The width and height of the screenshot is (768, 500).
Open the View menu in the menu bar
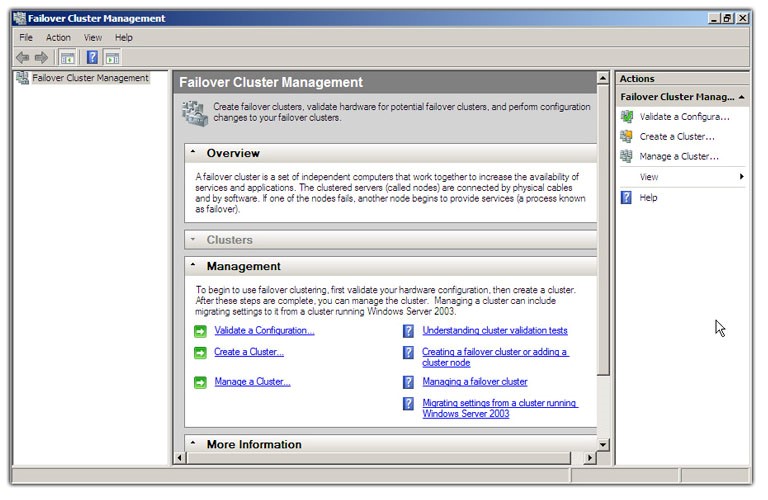(x=93, y=37)
